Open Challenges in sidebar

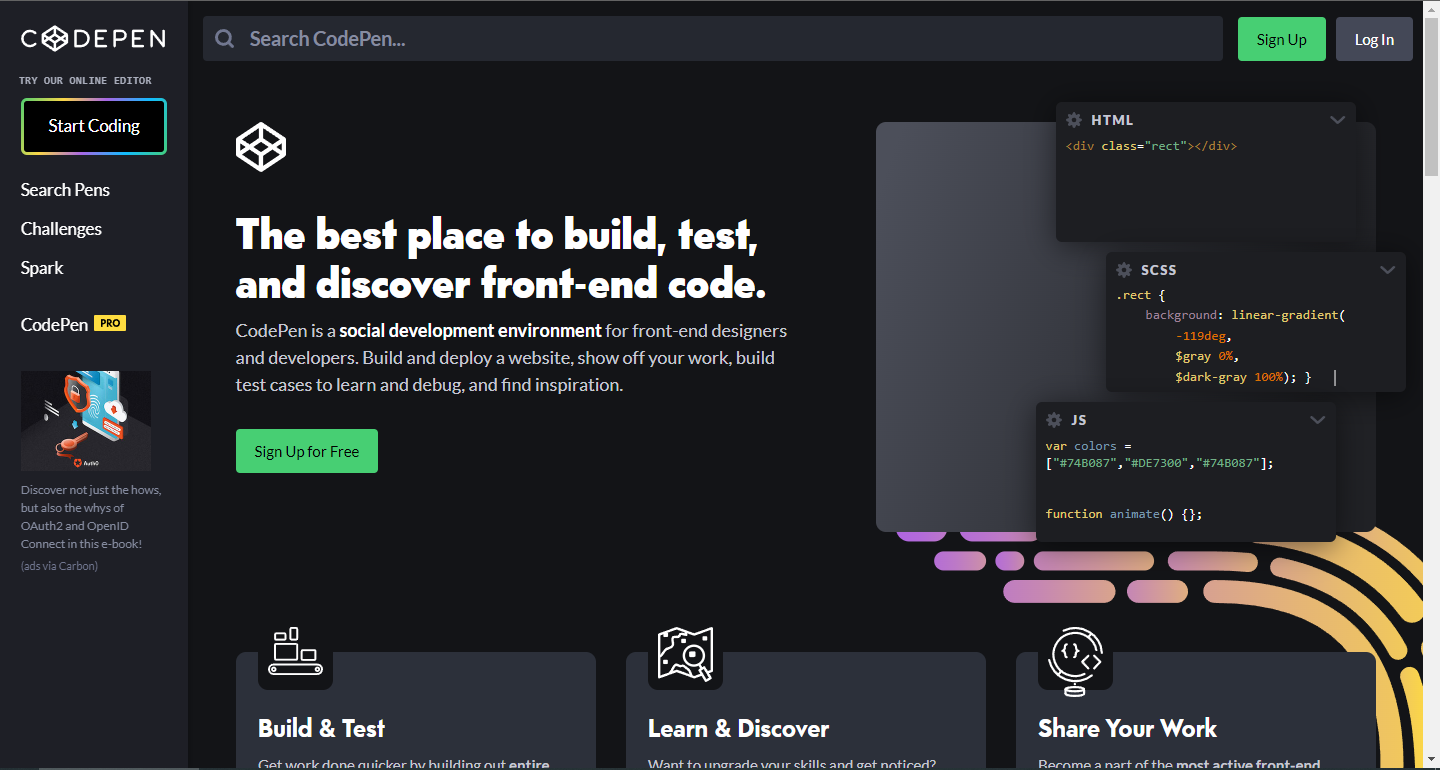[x=61, y=229]
